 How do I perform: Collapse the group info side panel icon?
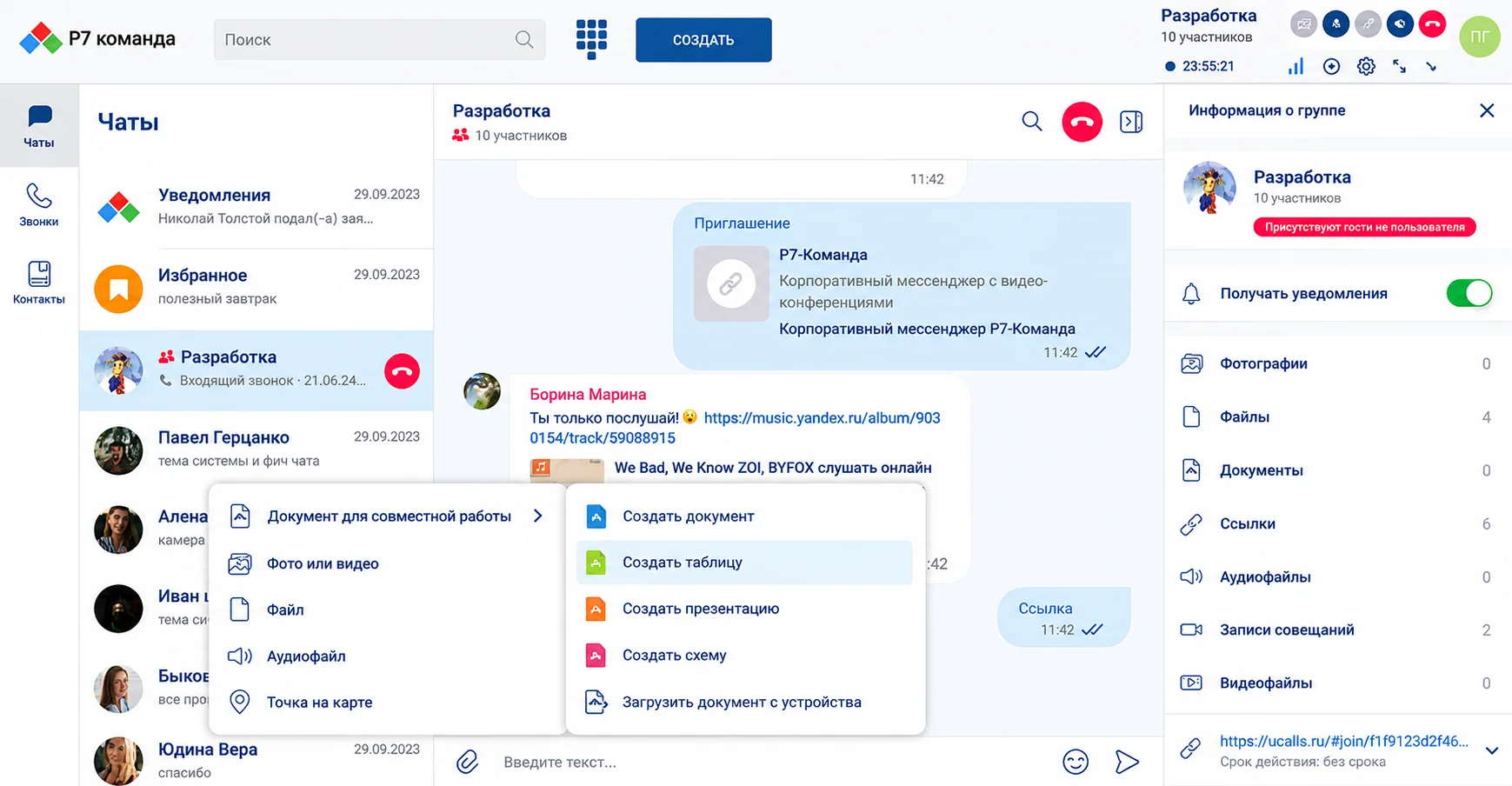[1131, 122]
